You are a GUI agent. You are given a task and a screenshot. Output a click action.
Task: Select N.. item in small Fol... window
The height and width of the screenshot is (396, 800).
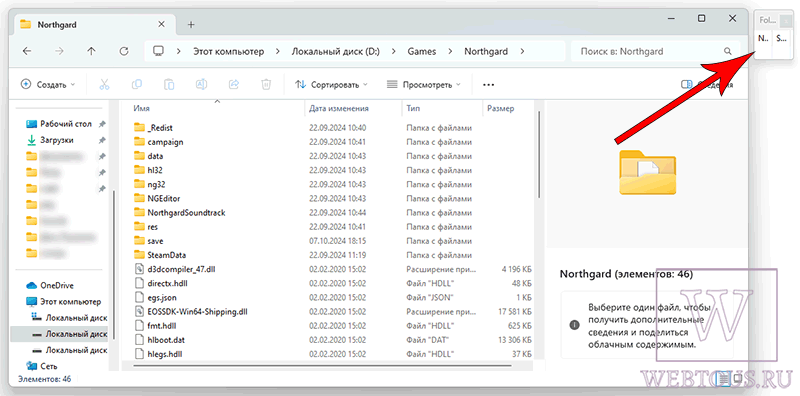pos(763,38)
